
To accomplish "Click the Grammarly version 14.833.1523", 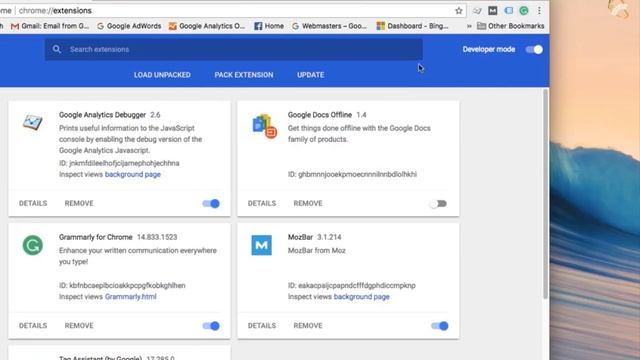I will click(157, 237).
